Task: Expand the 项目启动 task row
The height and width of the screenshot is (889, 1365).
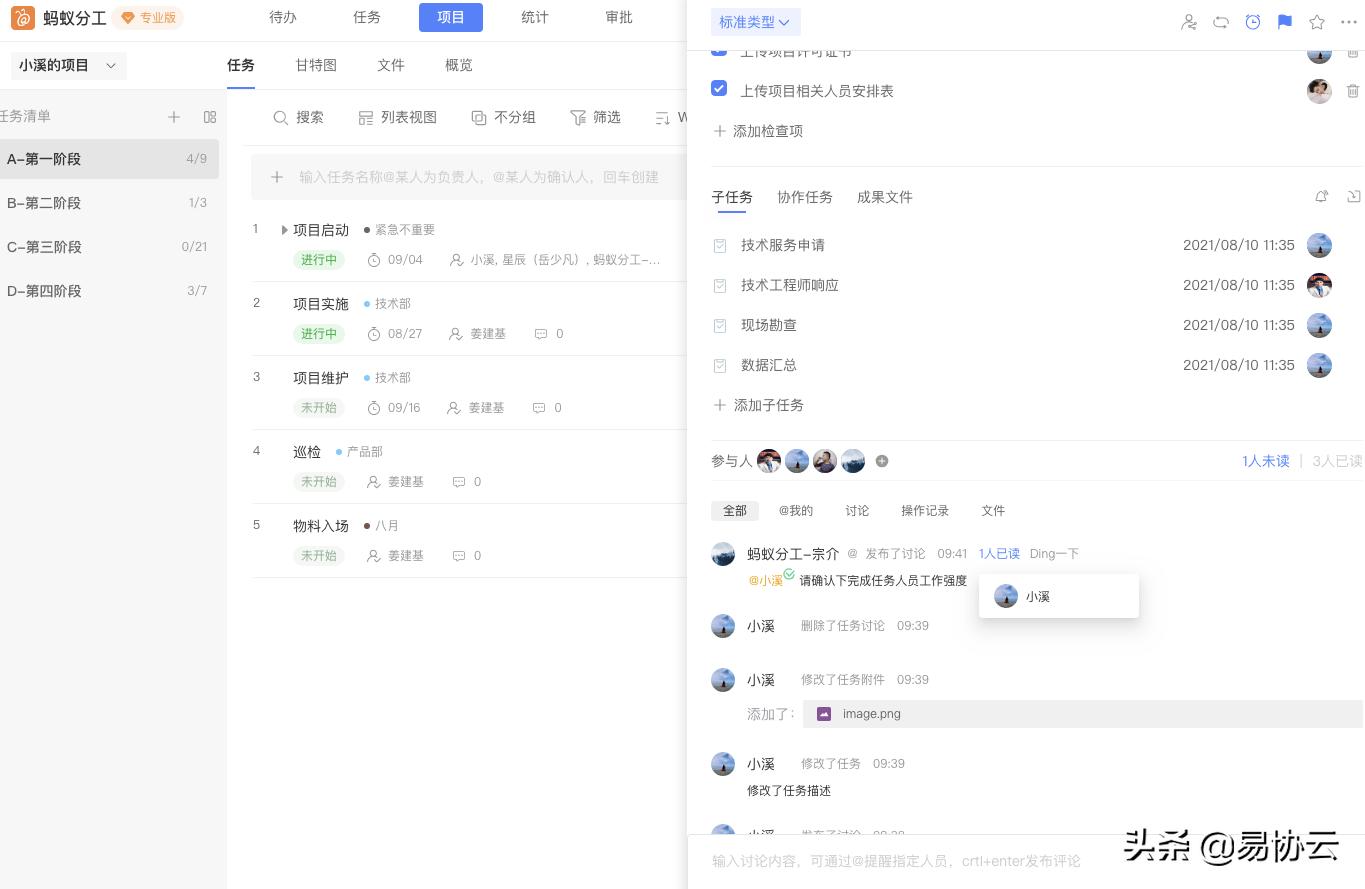Action: (284, 229)
